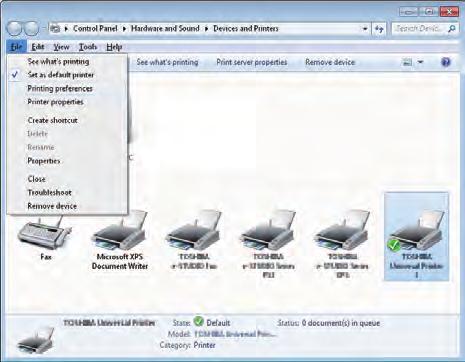The image size is (465, 362).
Task: Click '0 document(s) in queue' status text
Action: pos(341,323)
